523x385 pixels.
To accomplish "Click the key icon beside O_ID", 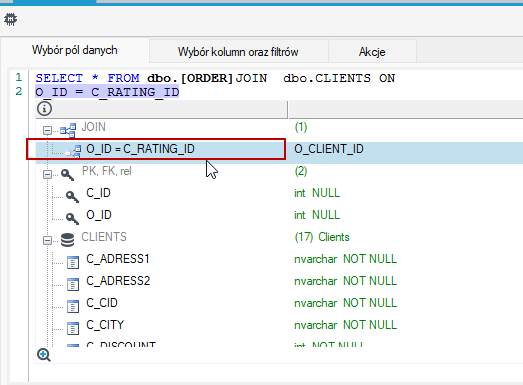I will tap(72, 219).
